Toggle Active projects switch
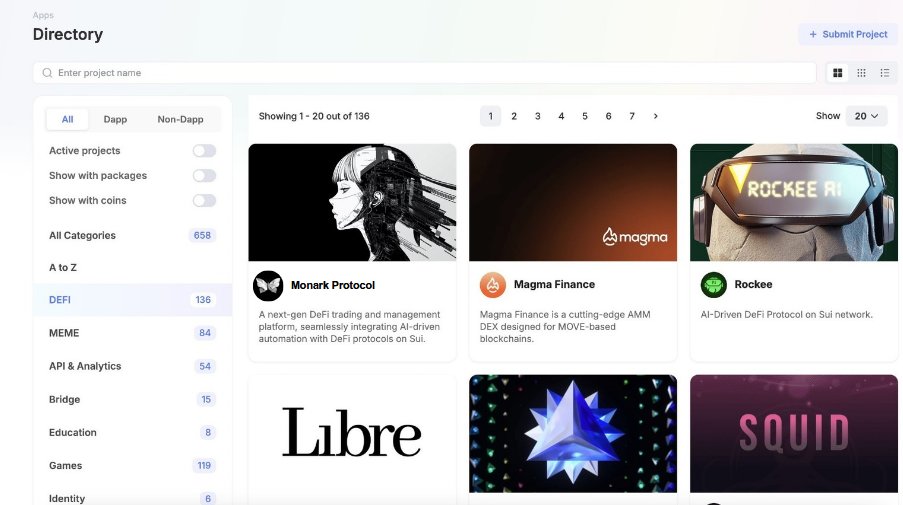The image size is (903, 505). [x=204, y=151]
